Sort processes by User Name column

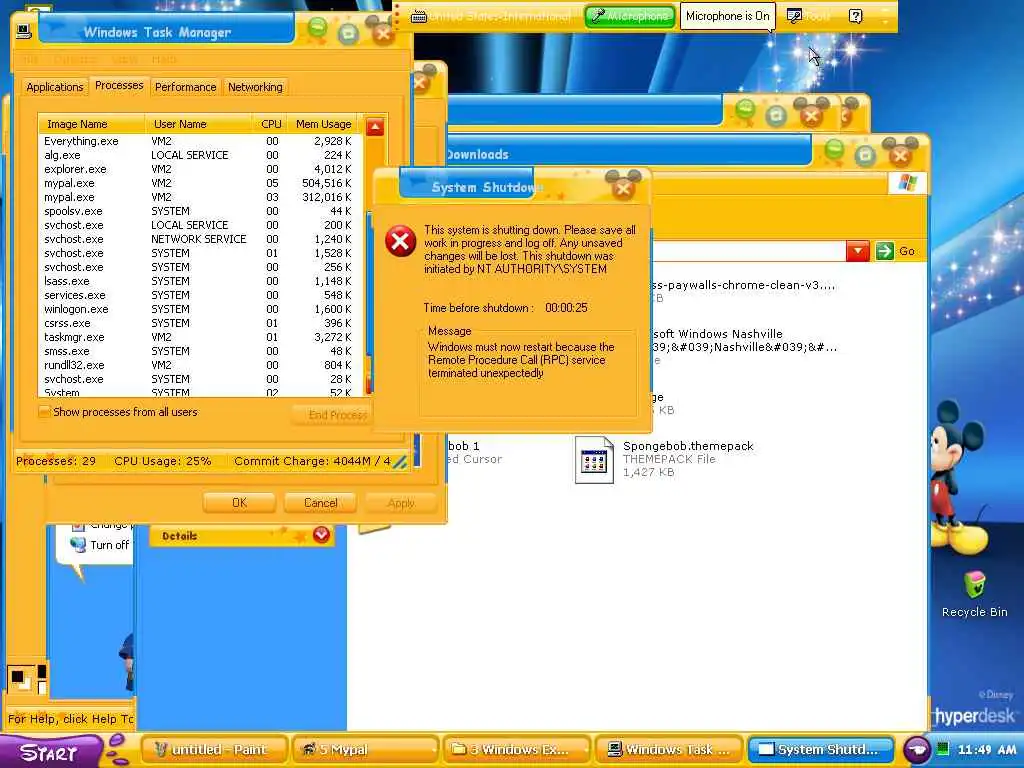click(199, 123)
